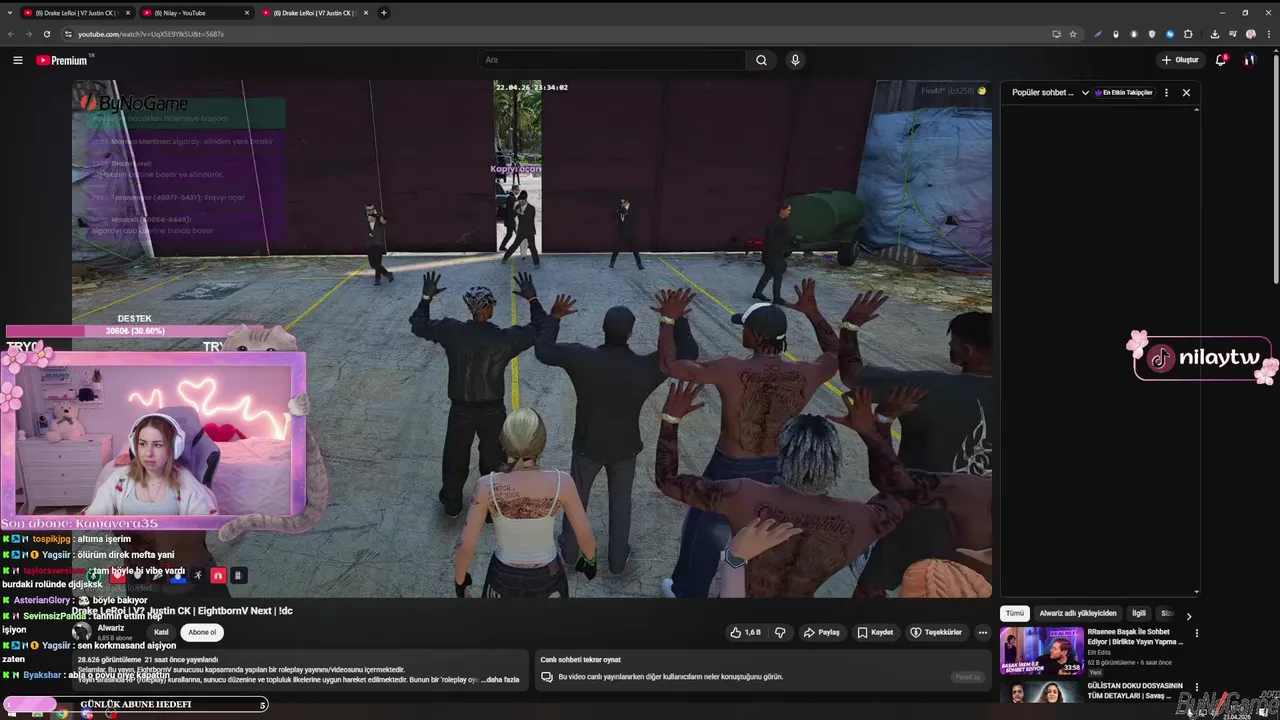Viewport: 1280px width, 720px height.
Task: Open the media control toolbar icon
Action: tap(1232, 34)
